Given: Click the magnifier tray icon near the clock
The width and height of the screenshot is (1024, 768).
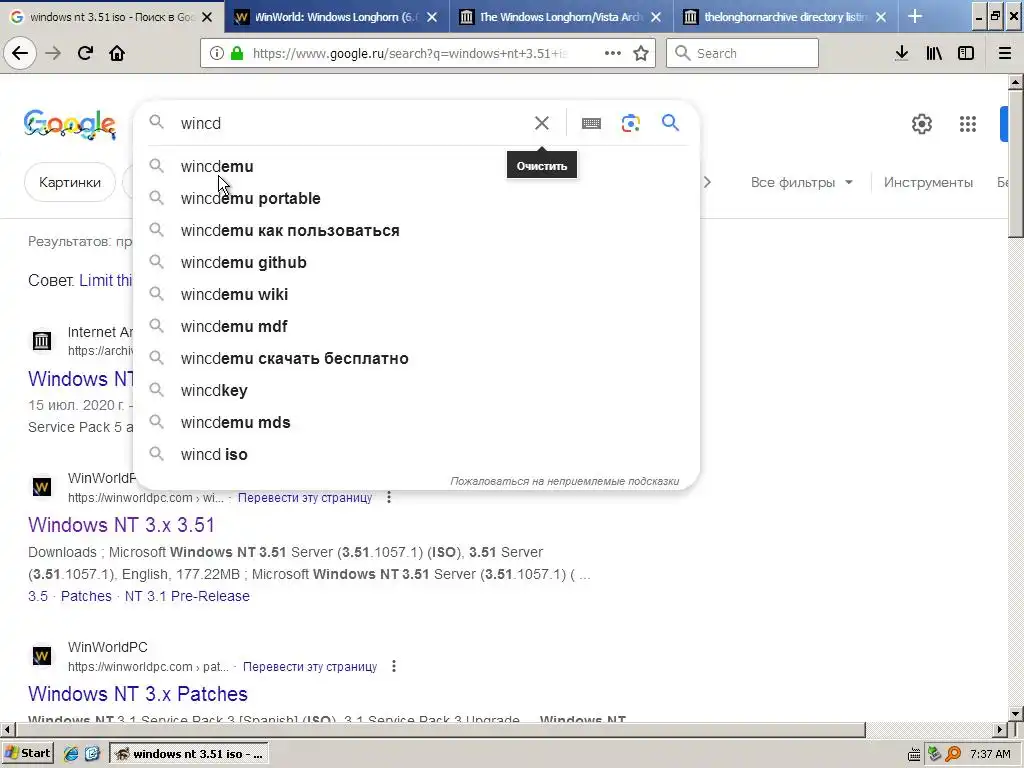Looking at the screenshot, I should click(953, 754).
